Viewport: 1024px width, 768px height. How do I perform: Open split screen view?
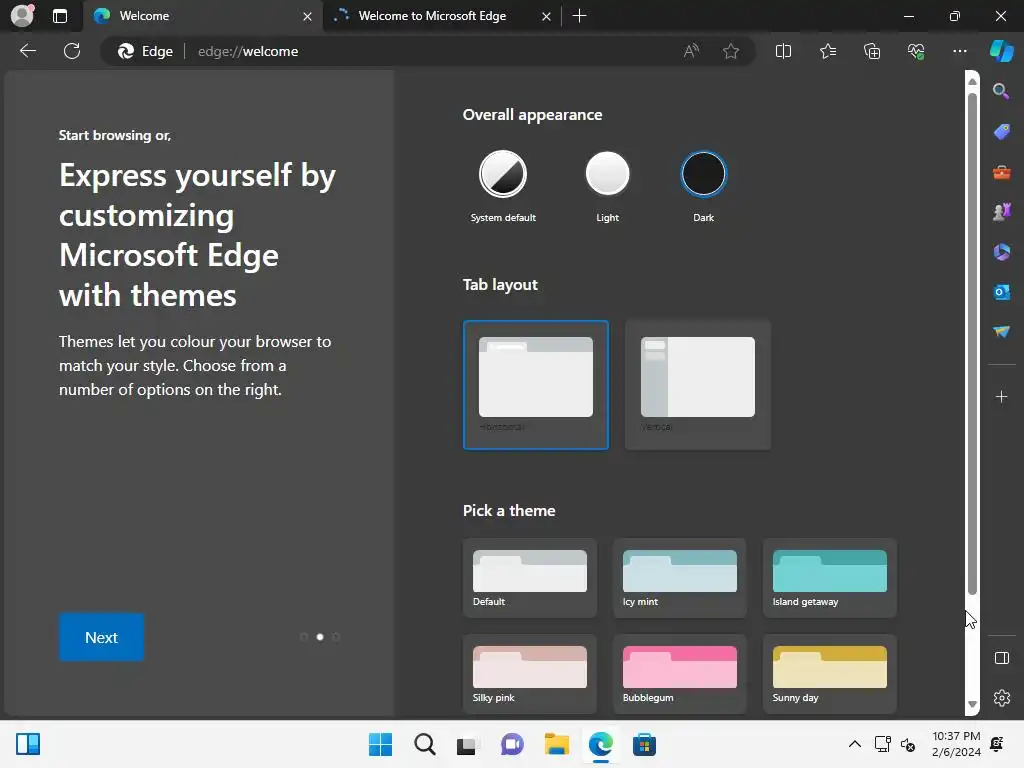click(783, 51)
